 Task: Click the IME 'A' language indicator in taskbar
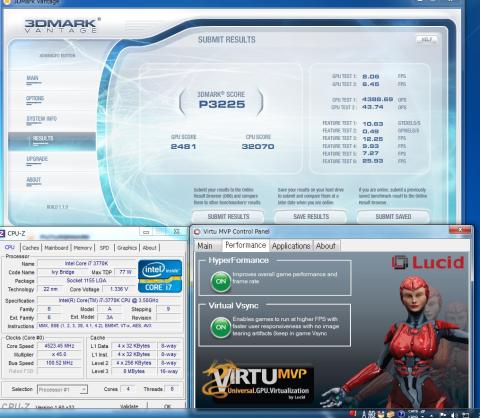[x=364, y=414]
